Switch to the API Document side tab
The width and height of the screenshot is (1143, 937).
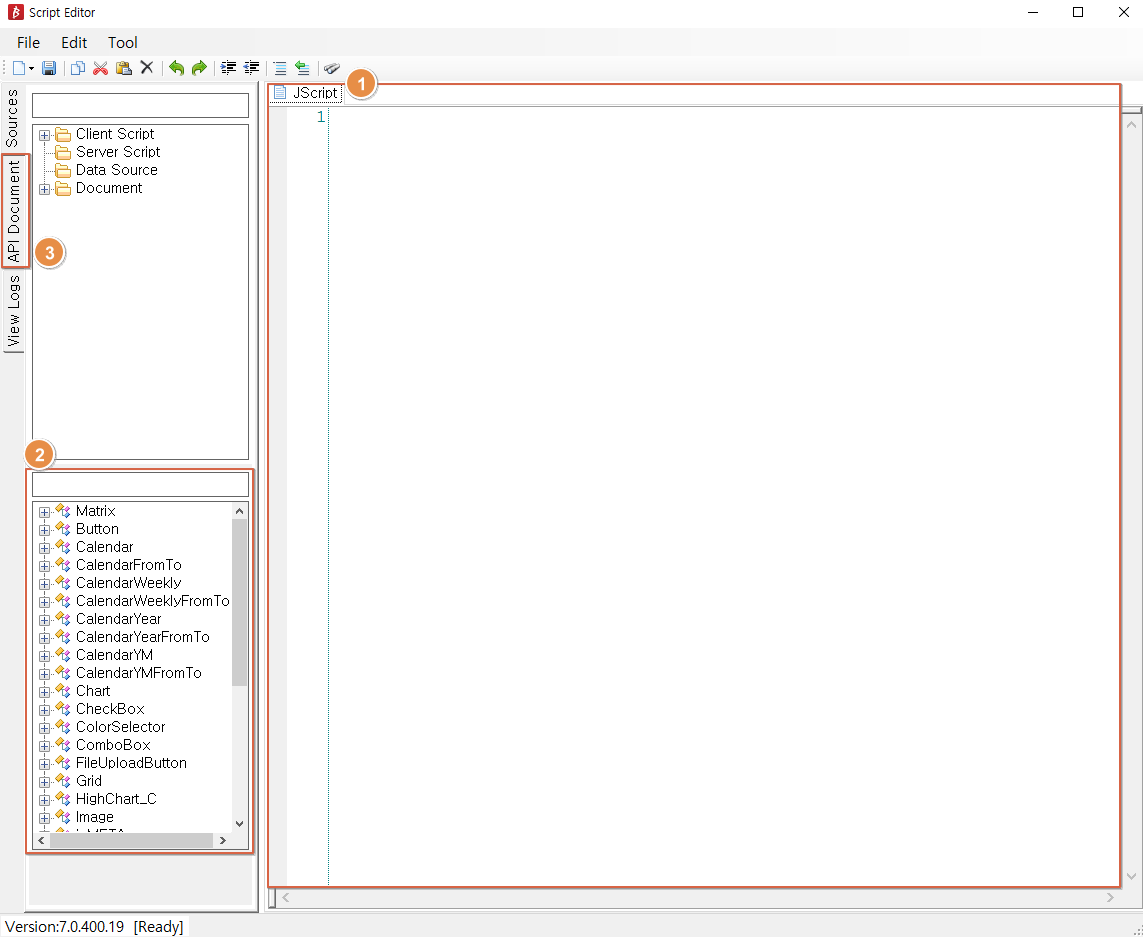pos(14,211)
